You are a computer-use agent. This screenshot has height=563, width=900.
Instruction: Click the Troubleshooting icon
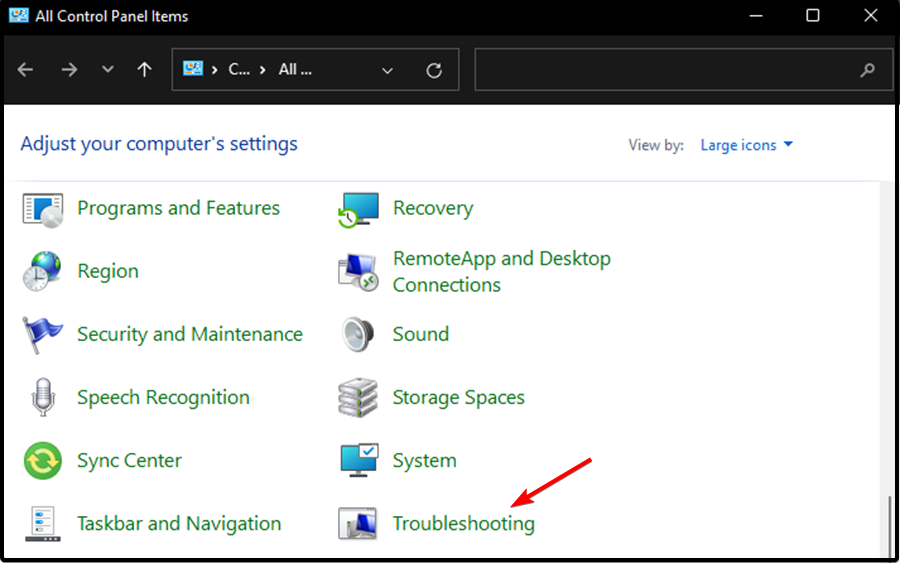click(x=357, y=524)
